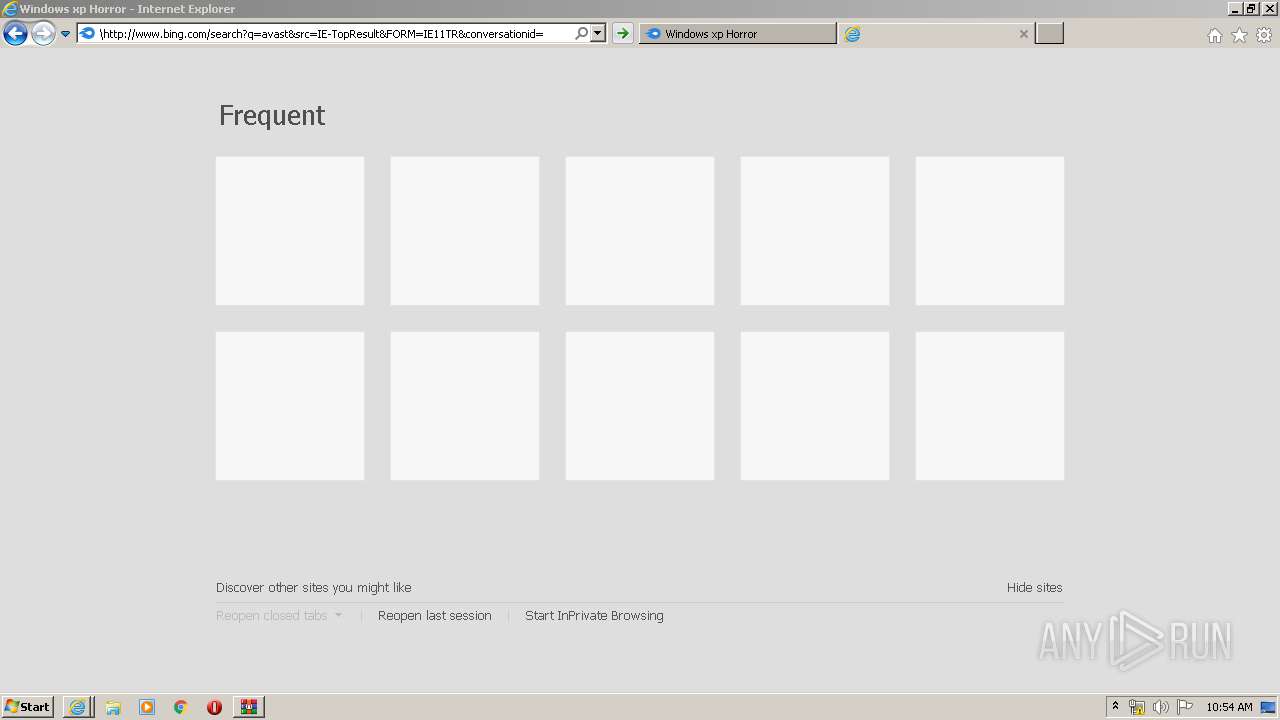Click the clock showing 10:54 AM
The width and height of the screenshot is (1280, 720).
pyautogui.click(x=1229, y=707)
